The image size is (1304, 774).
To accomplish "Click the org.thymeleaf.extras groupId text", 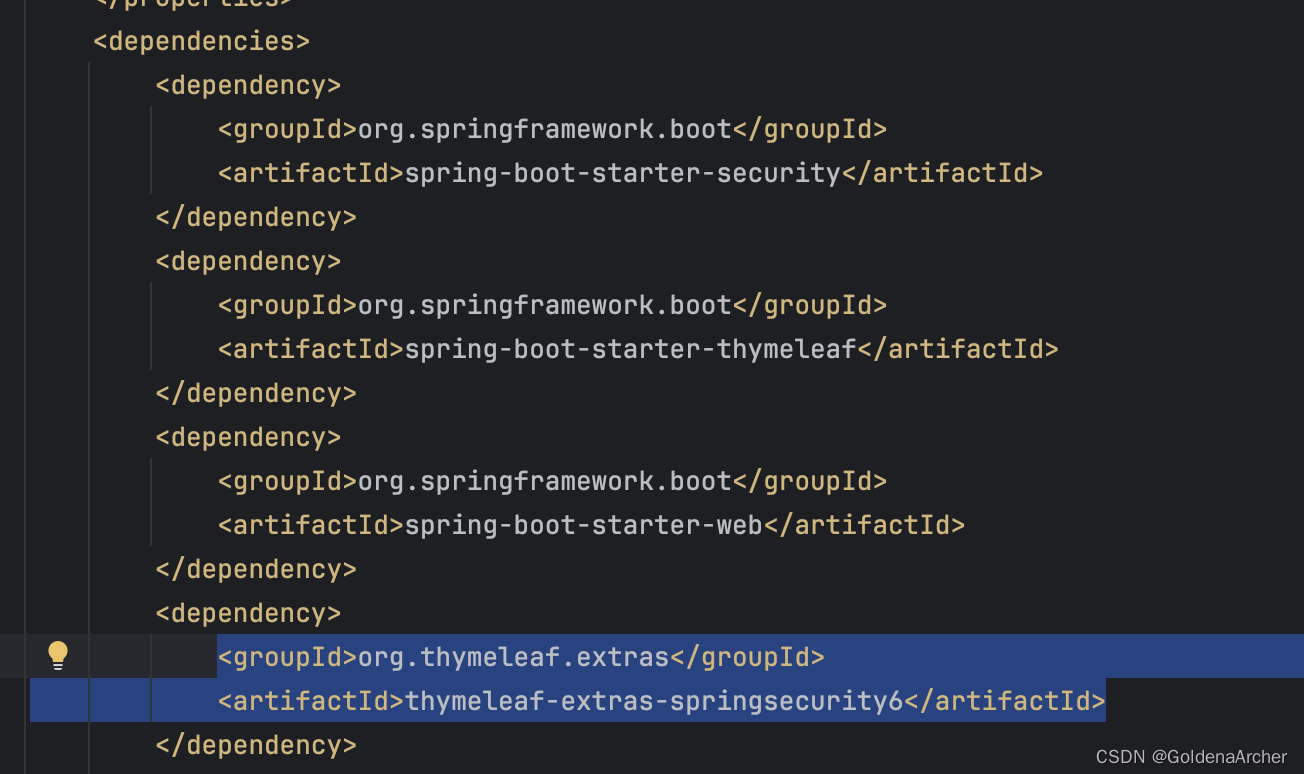I will point(513,658).
